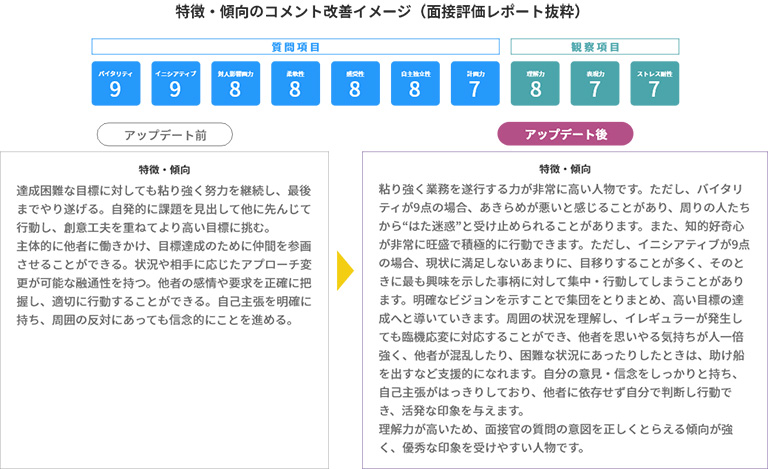Screen dimensions: 768x469
Task: Select the 観察項目 header bar
Action: (x=595, y=46)
